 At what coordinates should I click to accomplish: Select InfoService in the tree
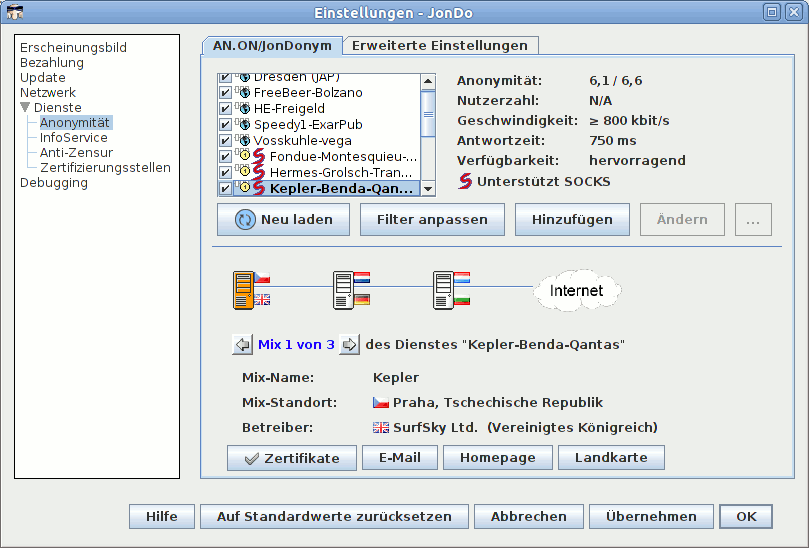74,137
